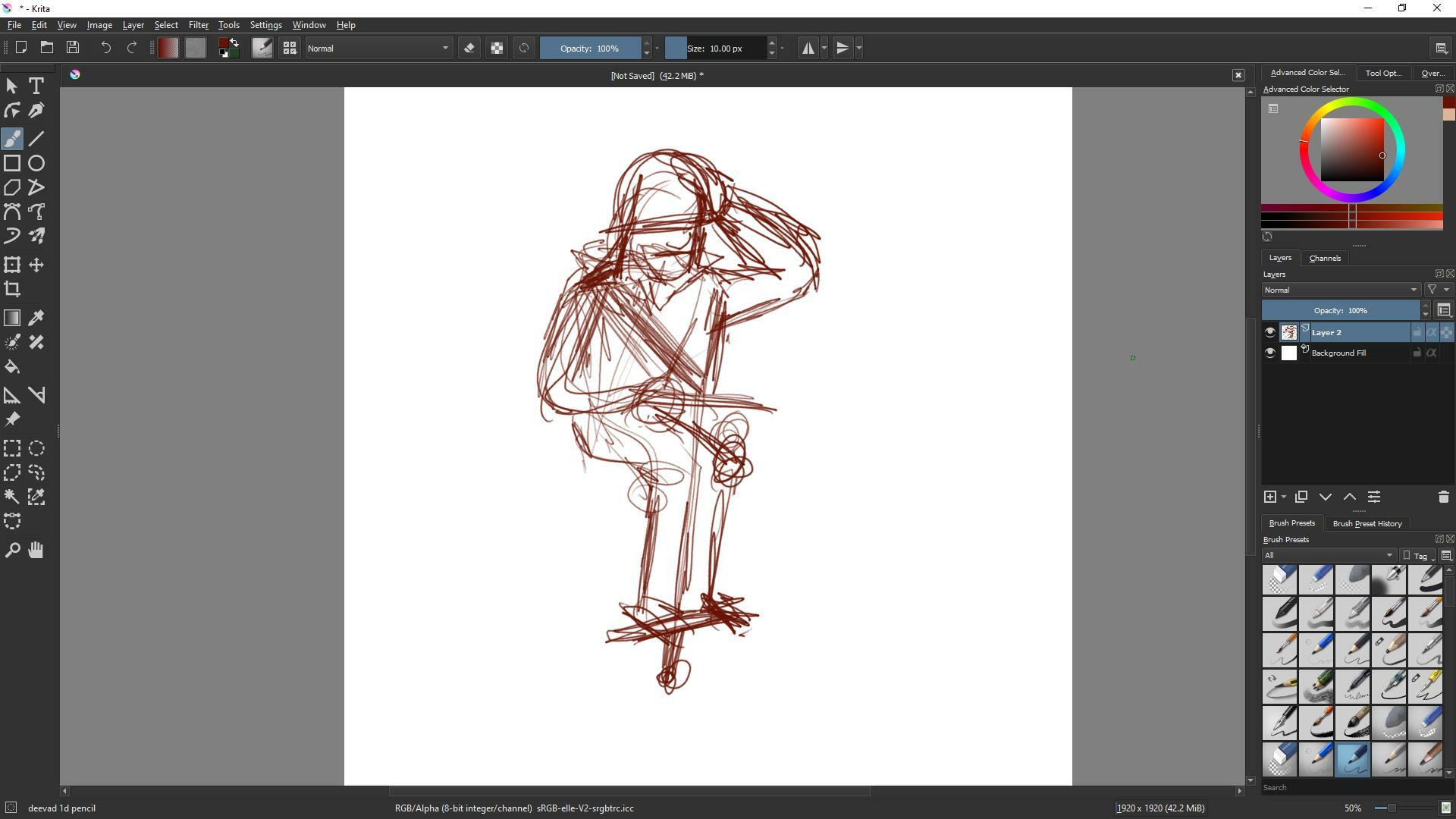Select the Rectangle tool
This screenshot has width=1456, height=819.
(x=12, y=163)
